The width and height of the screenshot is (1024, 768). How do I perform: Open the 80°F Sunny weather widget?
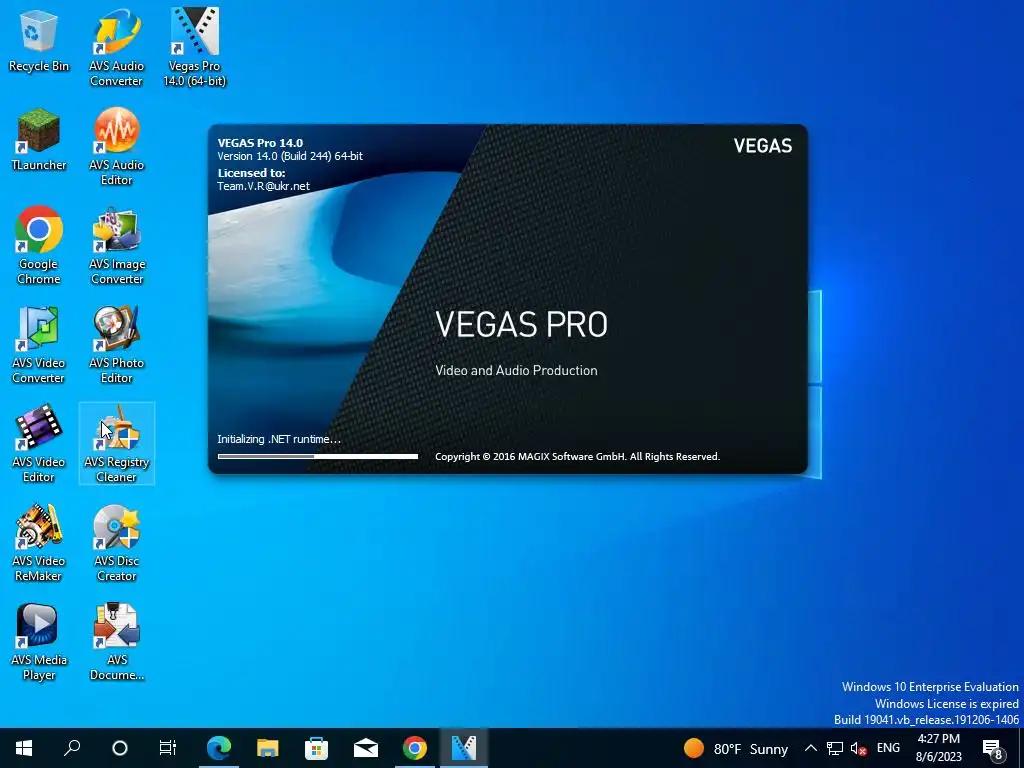coord(736,748)
